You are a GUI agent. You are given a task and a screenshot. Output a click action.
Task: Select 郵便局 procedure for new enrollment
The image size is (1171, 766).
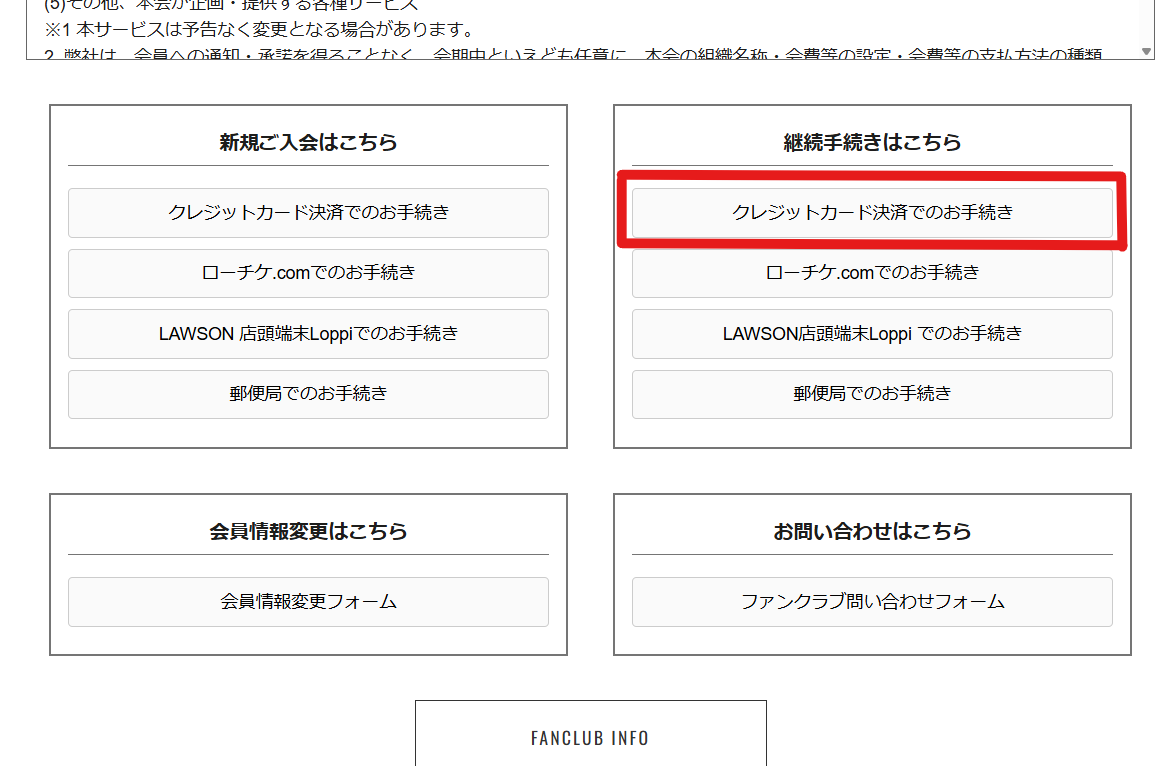[308, 394]
